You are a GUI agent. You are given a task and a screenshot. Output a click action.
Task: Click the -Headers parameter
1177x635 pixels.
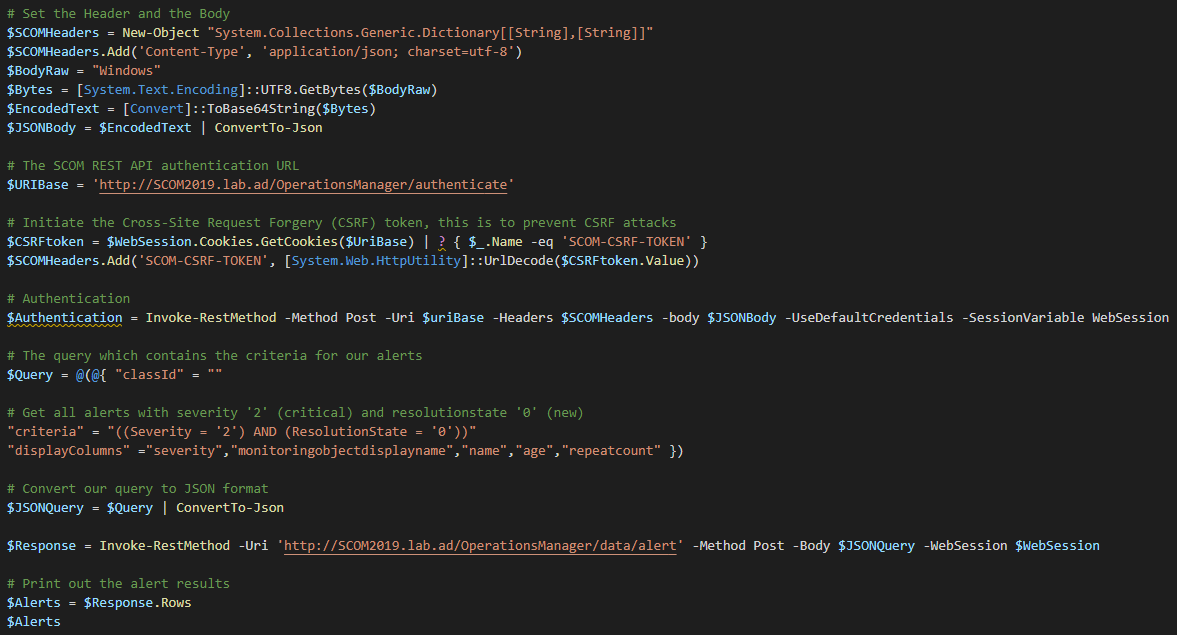522,318
